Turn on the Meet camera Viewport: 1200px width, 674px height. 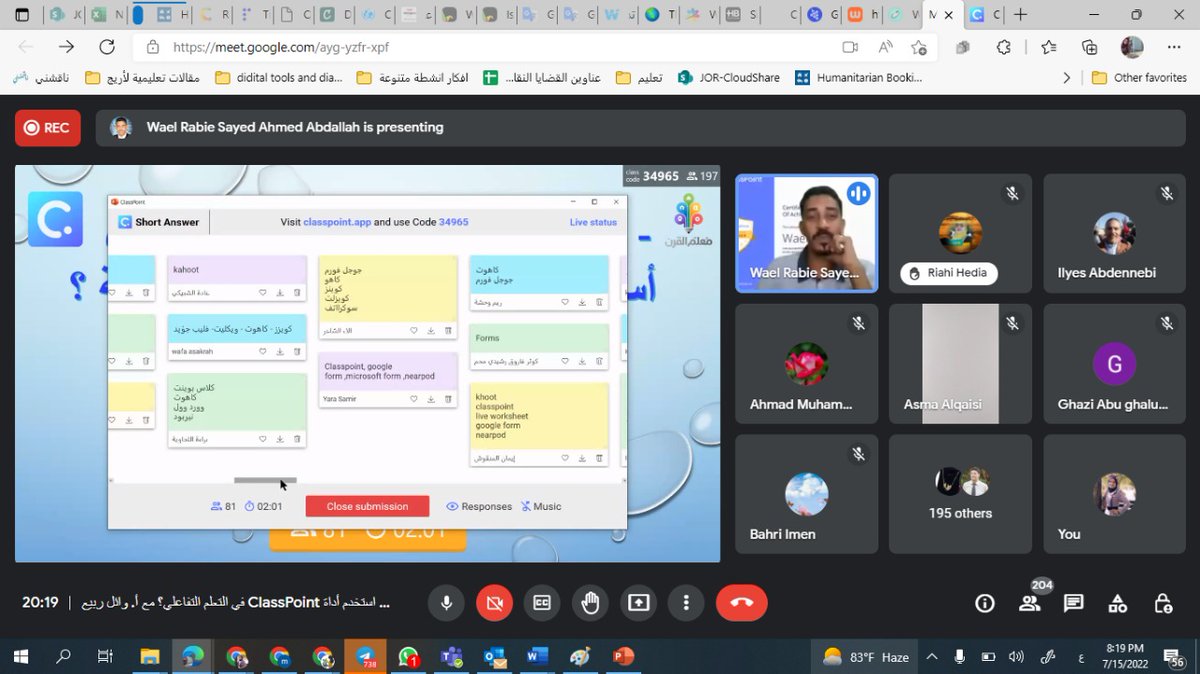[x=494, y=603]
